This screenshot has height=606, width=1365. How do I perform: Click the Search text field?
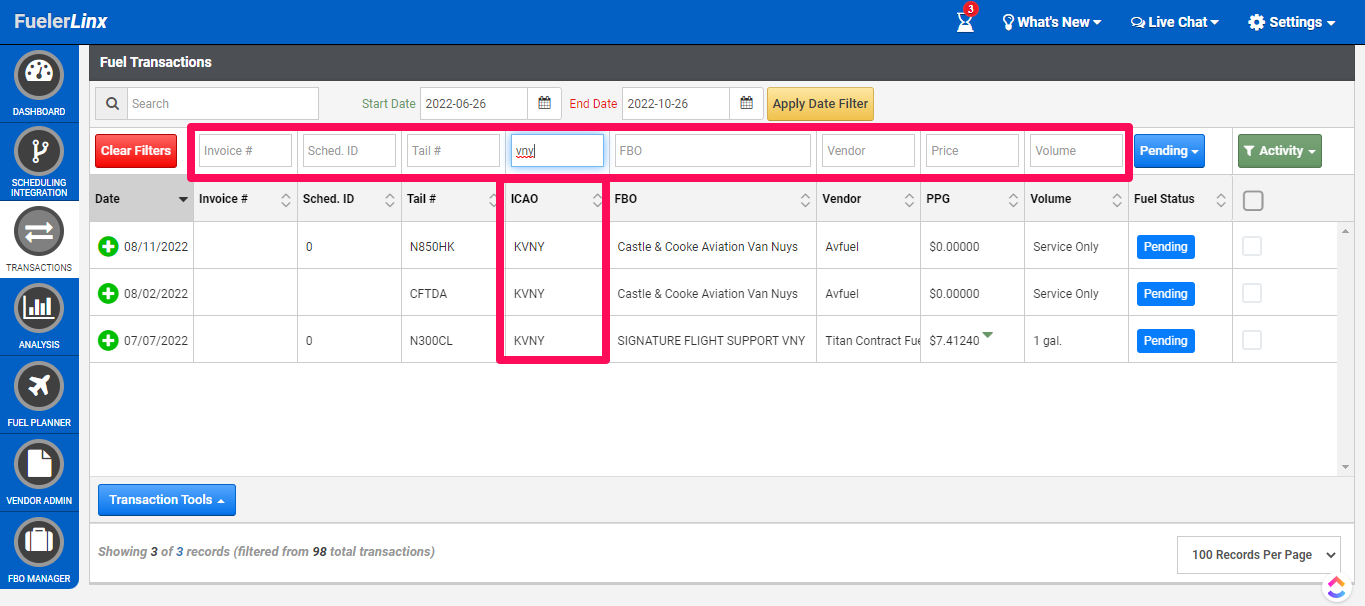(222, 103)
